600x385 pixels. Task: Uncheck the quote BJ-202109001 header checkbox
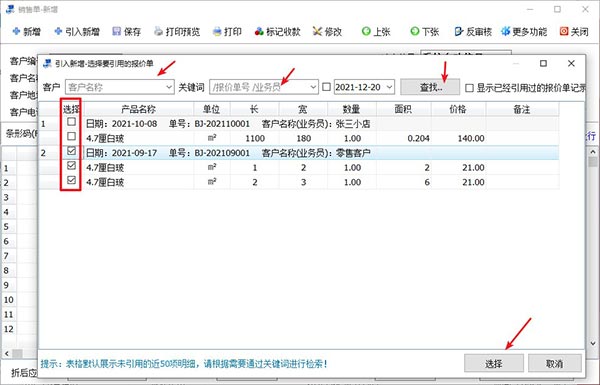tap(71, 151)
